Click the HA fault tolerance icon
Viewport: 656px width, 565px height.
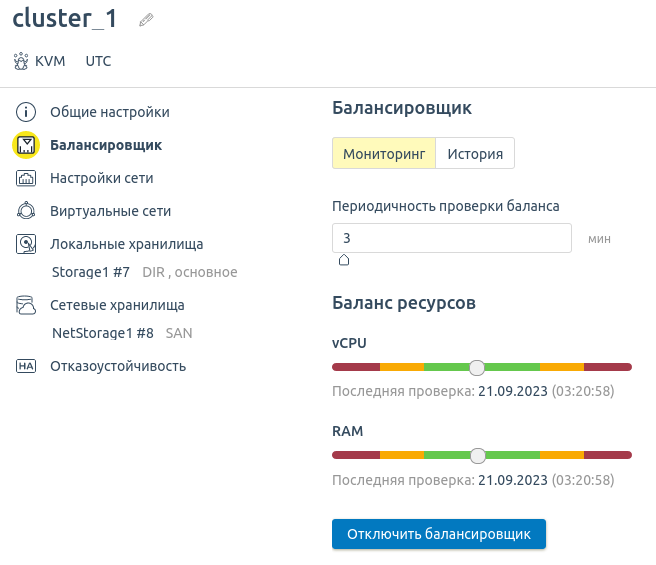[x=26, y=366]
